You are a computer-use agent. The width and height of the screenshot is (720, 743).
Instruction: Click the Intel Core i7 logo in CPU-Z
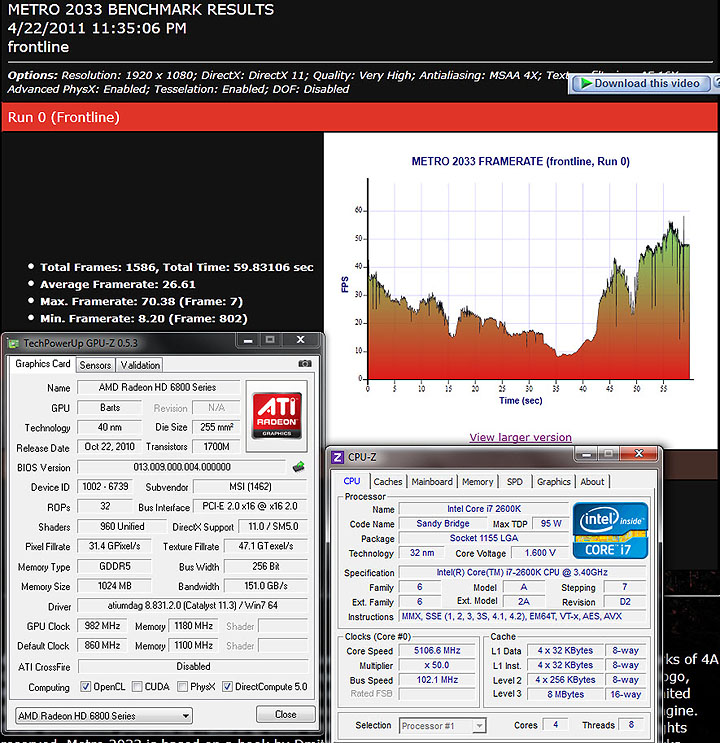(610, 531)
